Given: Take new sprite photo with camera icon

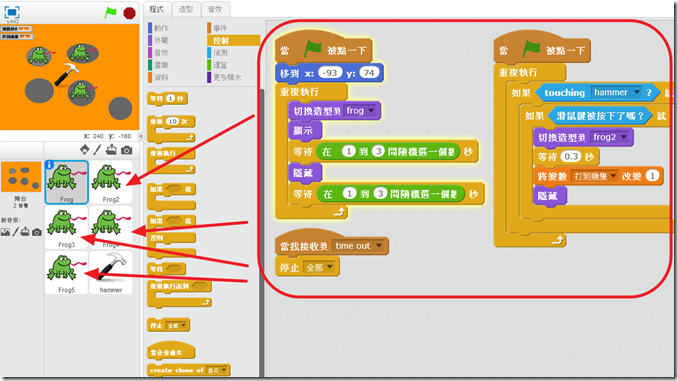Looking at the screenshot, I should pyautogui.click(x=127, y=150).
